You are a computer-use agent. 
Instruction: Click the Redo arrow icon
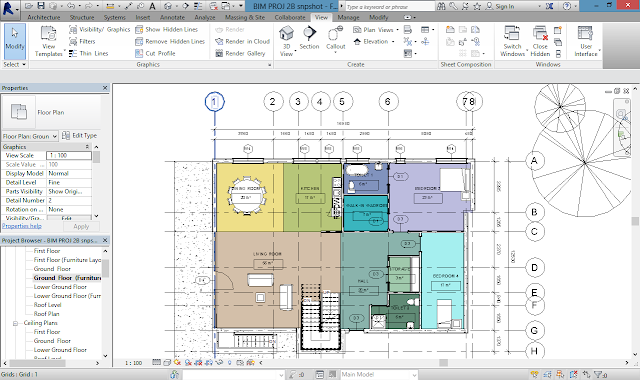click(89, 6)
